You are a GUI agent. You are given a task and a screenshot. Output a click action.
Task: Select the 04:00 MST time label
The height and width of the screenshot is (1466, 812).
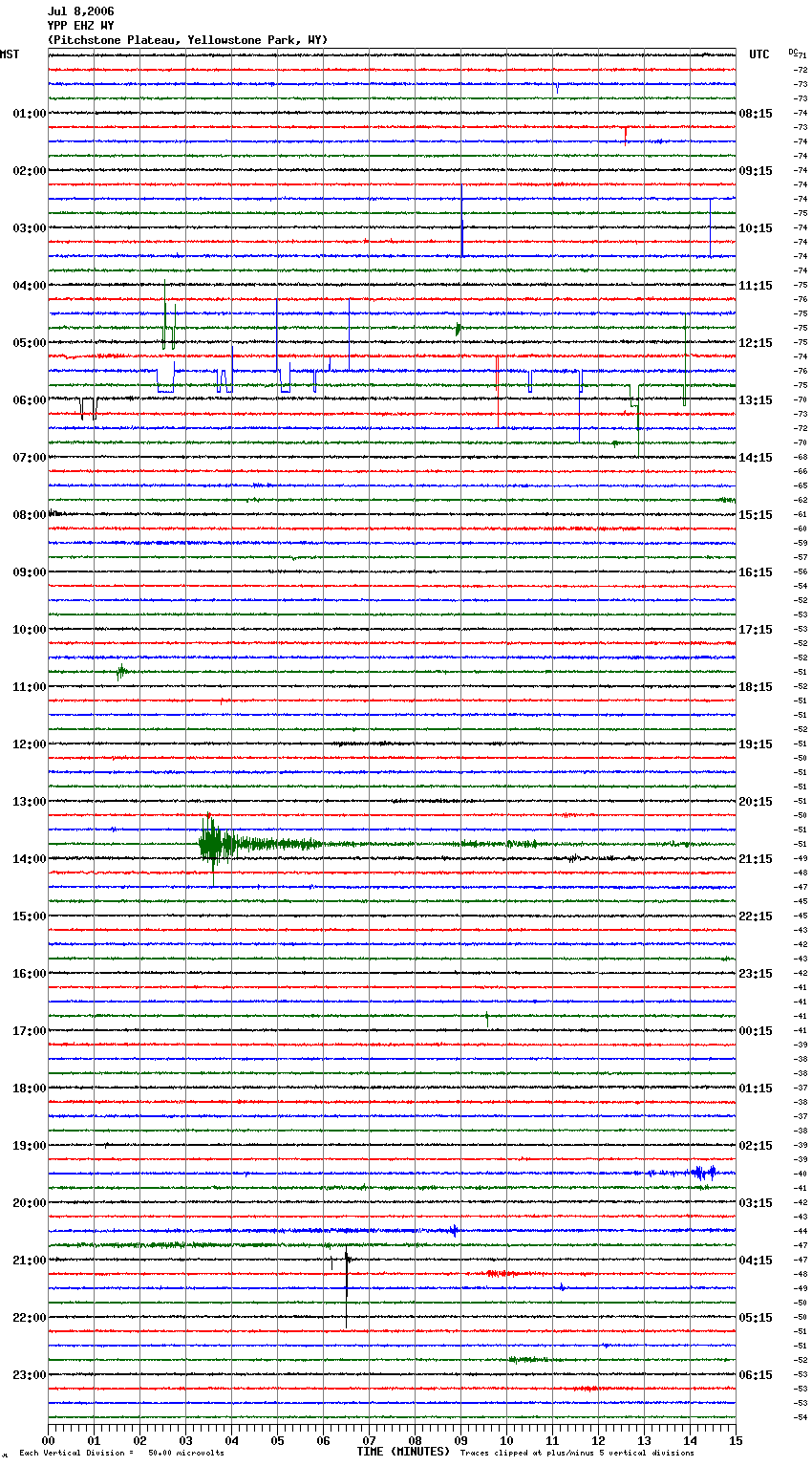[x=30, y=286]
